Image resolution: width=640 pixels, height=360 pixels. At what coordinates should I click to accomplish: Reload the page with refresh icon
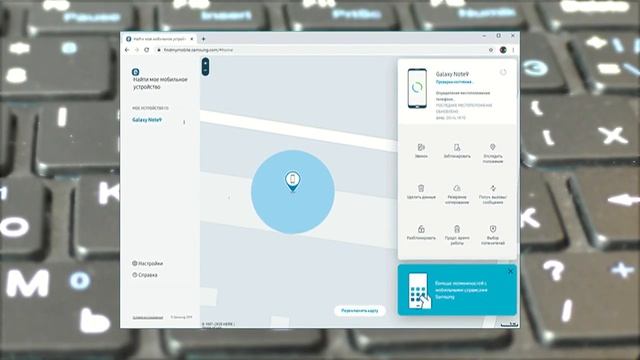coord(147,50)
